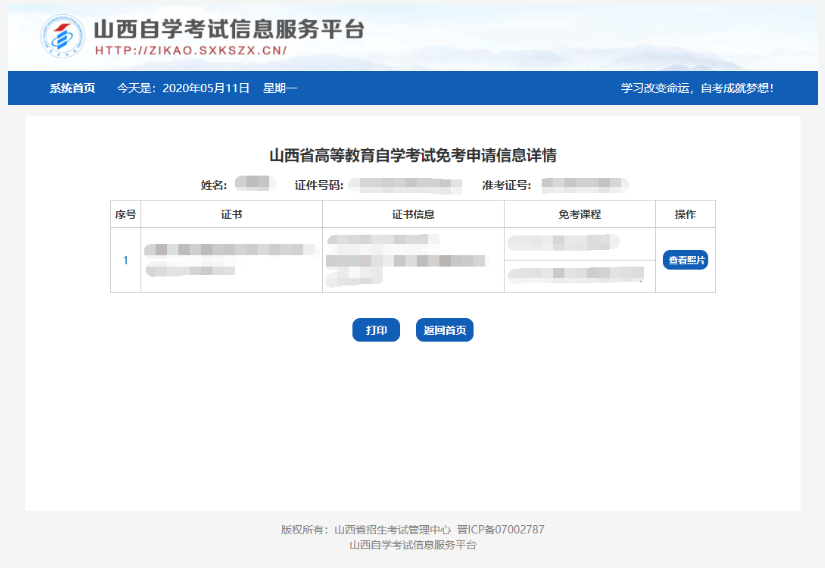Click the footer line 山西自学考试信息服务平台
Image resolution: width=825 pixels, height=568 pixels.
[413, 545]
